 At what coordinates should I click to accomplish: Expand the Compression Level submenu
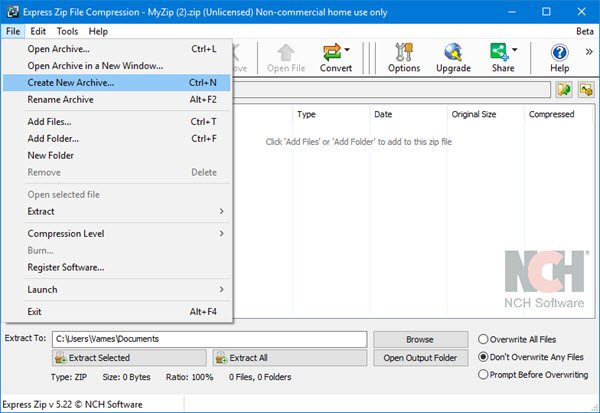[117, 233]
